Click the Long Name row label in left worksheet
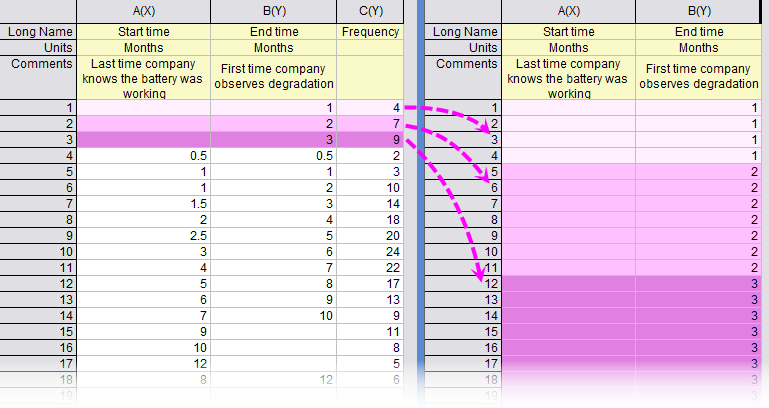The image size is (769, 408). pyautogui.click(x=38, y=32)
